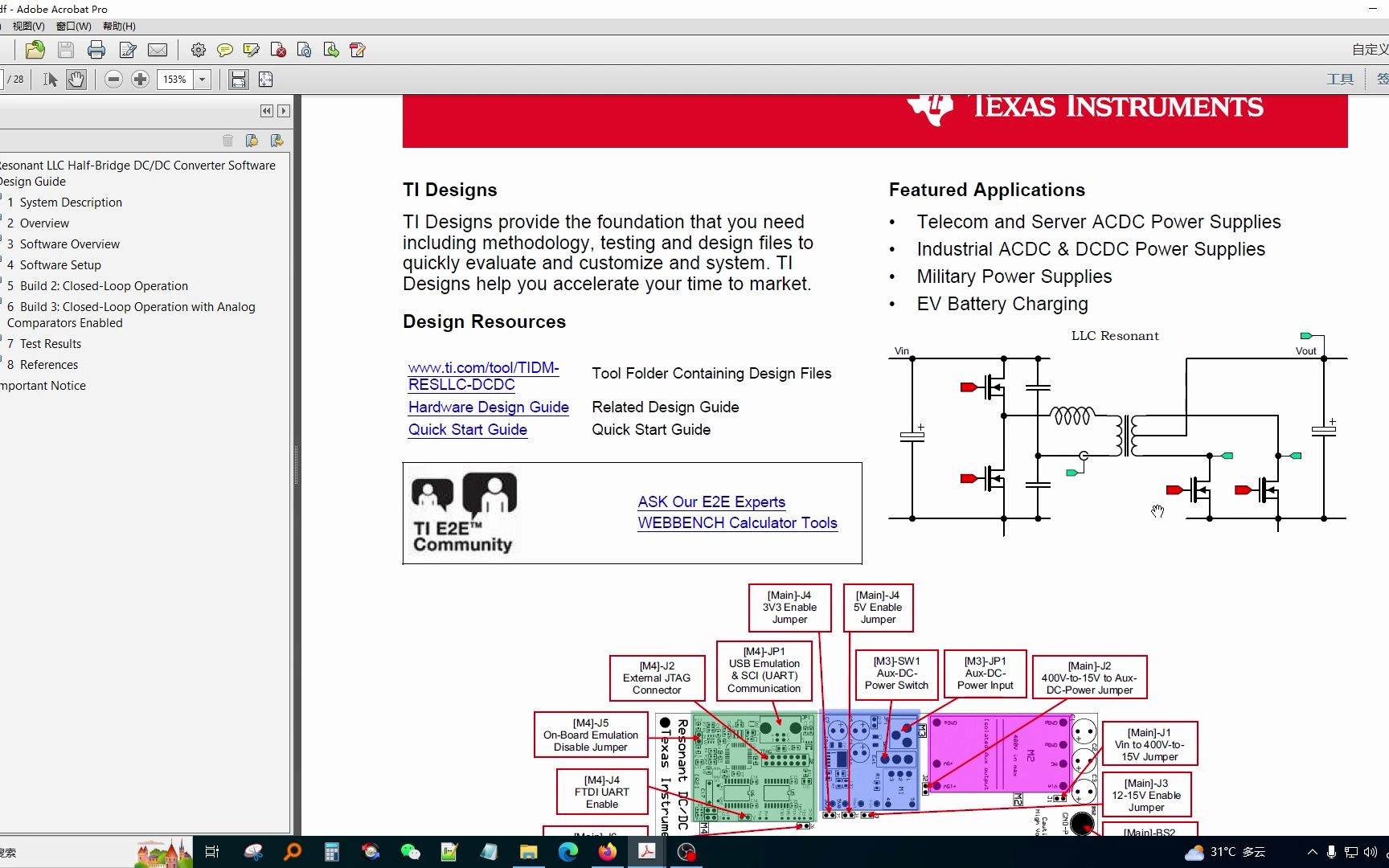Click the delete bookmark trash icon
Screen dimensions: 1389x868
pyautogui.click(x=227, y=141)
